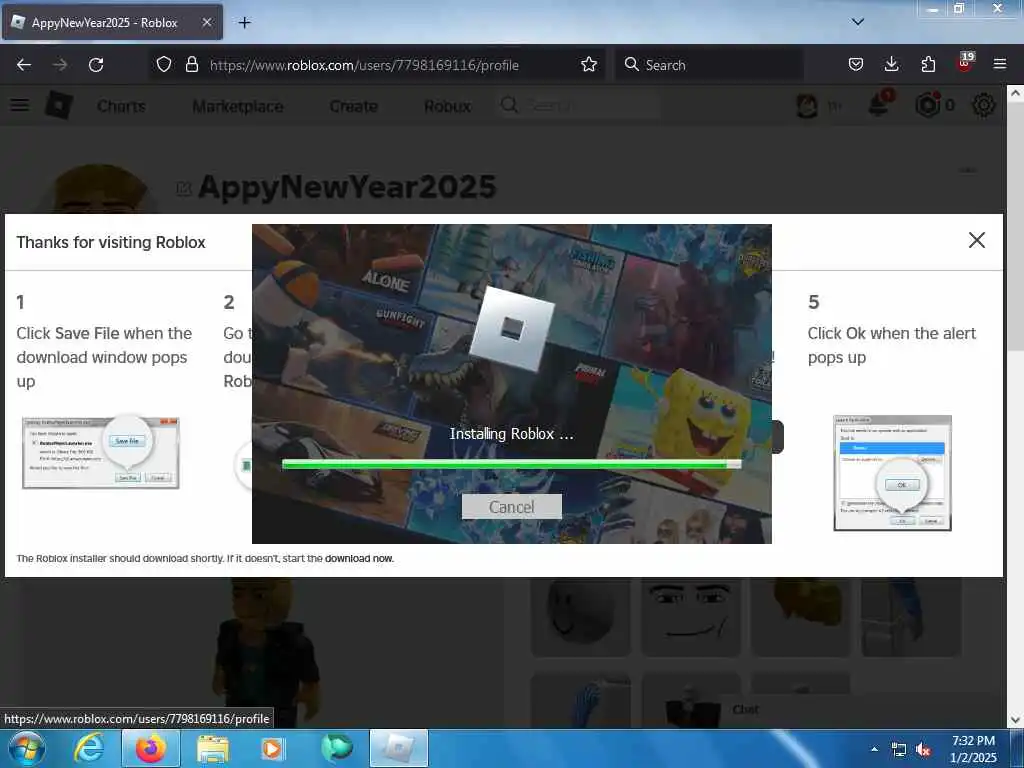Viewport: 1024px width, 768px height.
Task: Switch to Firefox in the taskbar
Action: [x=151, y=748]
